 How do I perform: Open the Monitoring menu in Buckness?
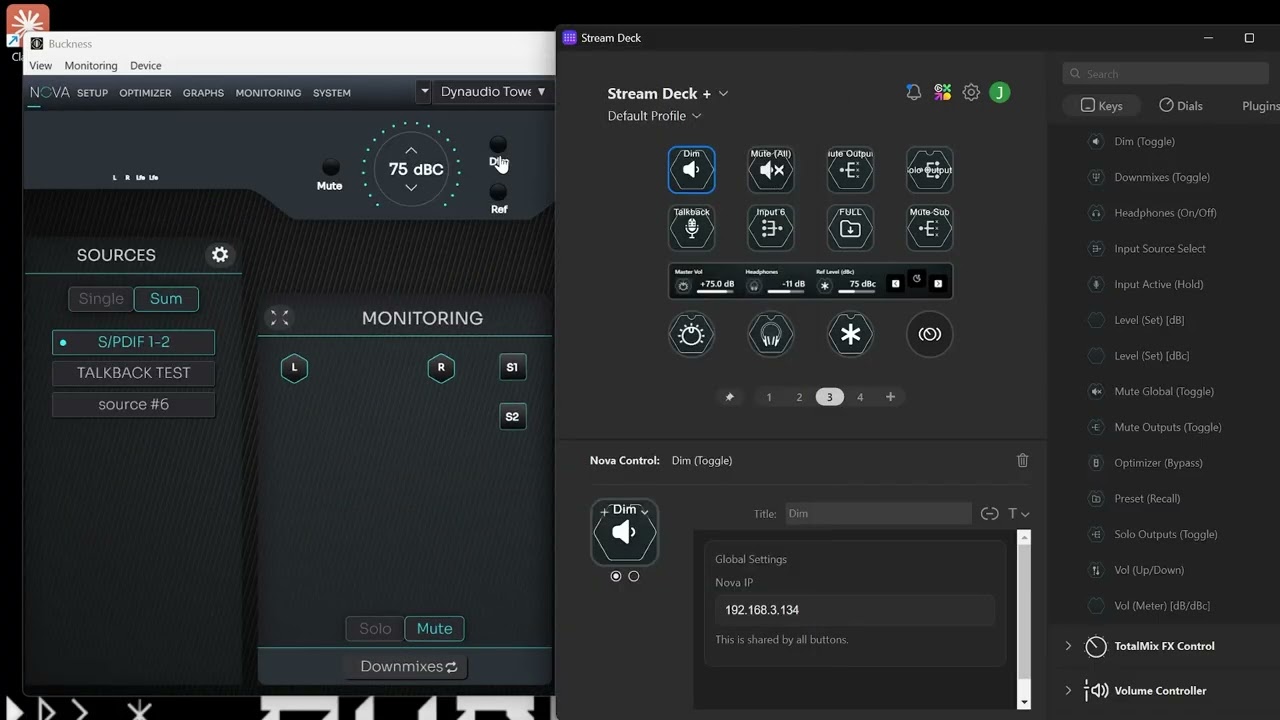click(91, 65)
